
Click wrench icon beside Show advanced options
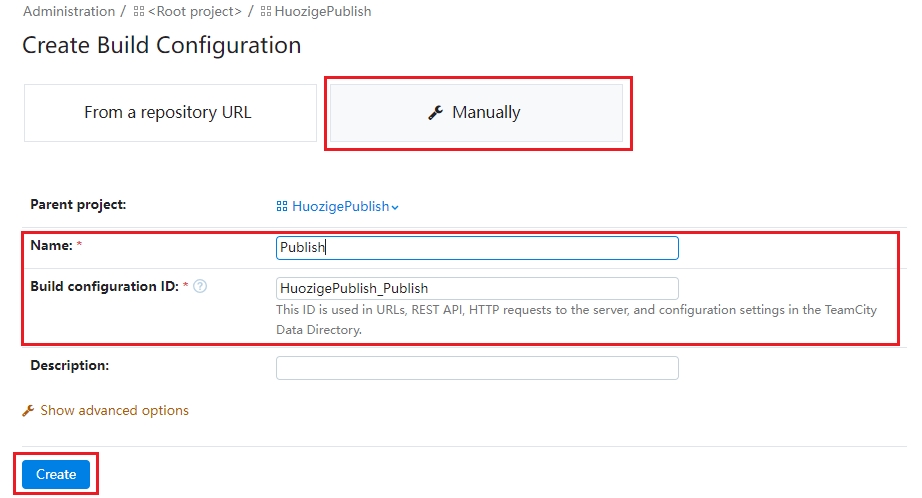[x=28, y=411]
